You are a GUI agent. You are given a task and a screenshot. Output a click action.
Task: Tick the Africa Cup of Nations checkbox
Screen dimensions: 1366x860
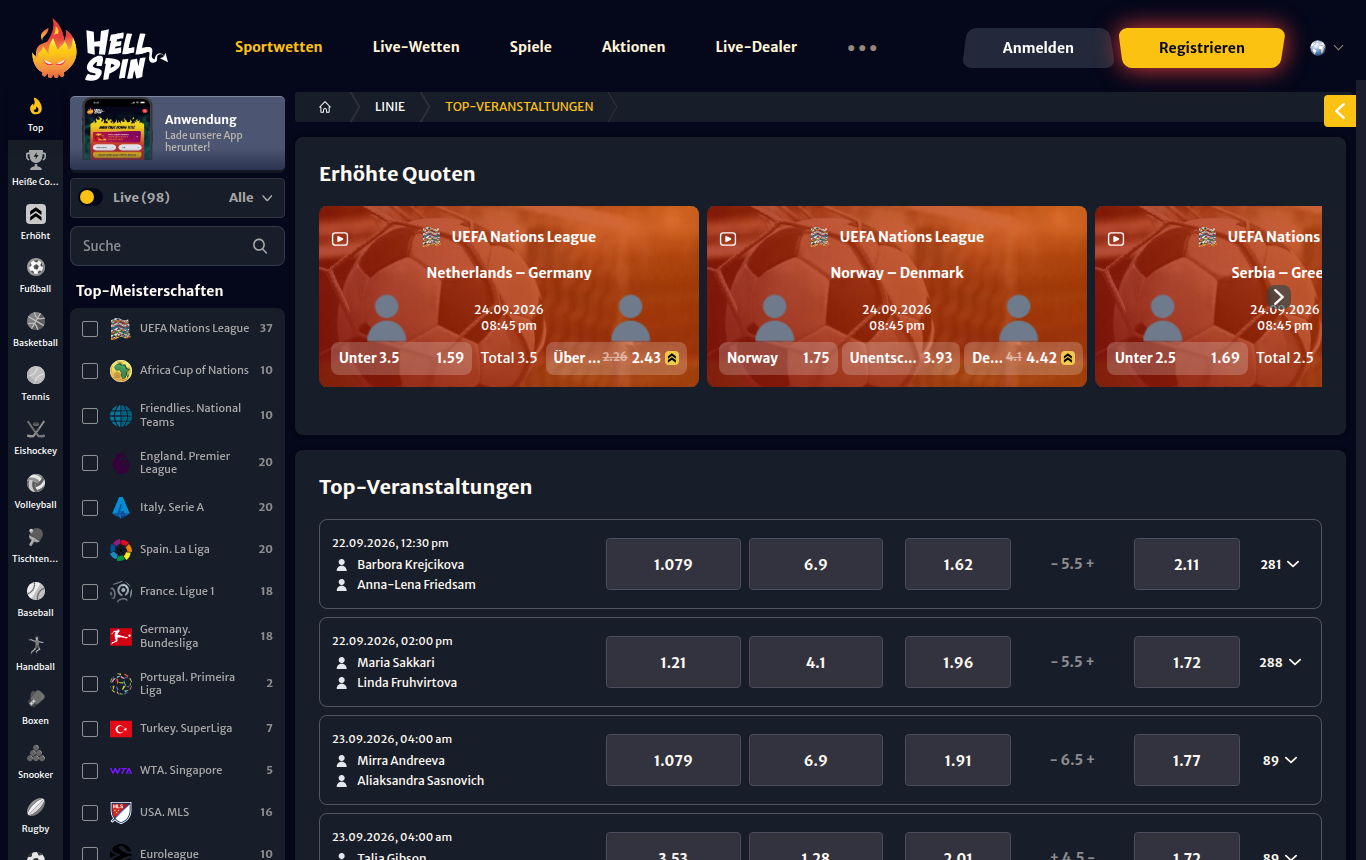(90, 370)
